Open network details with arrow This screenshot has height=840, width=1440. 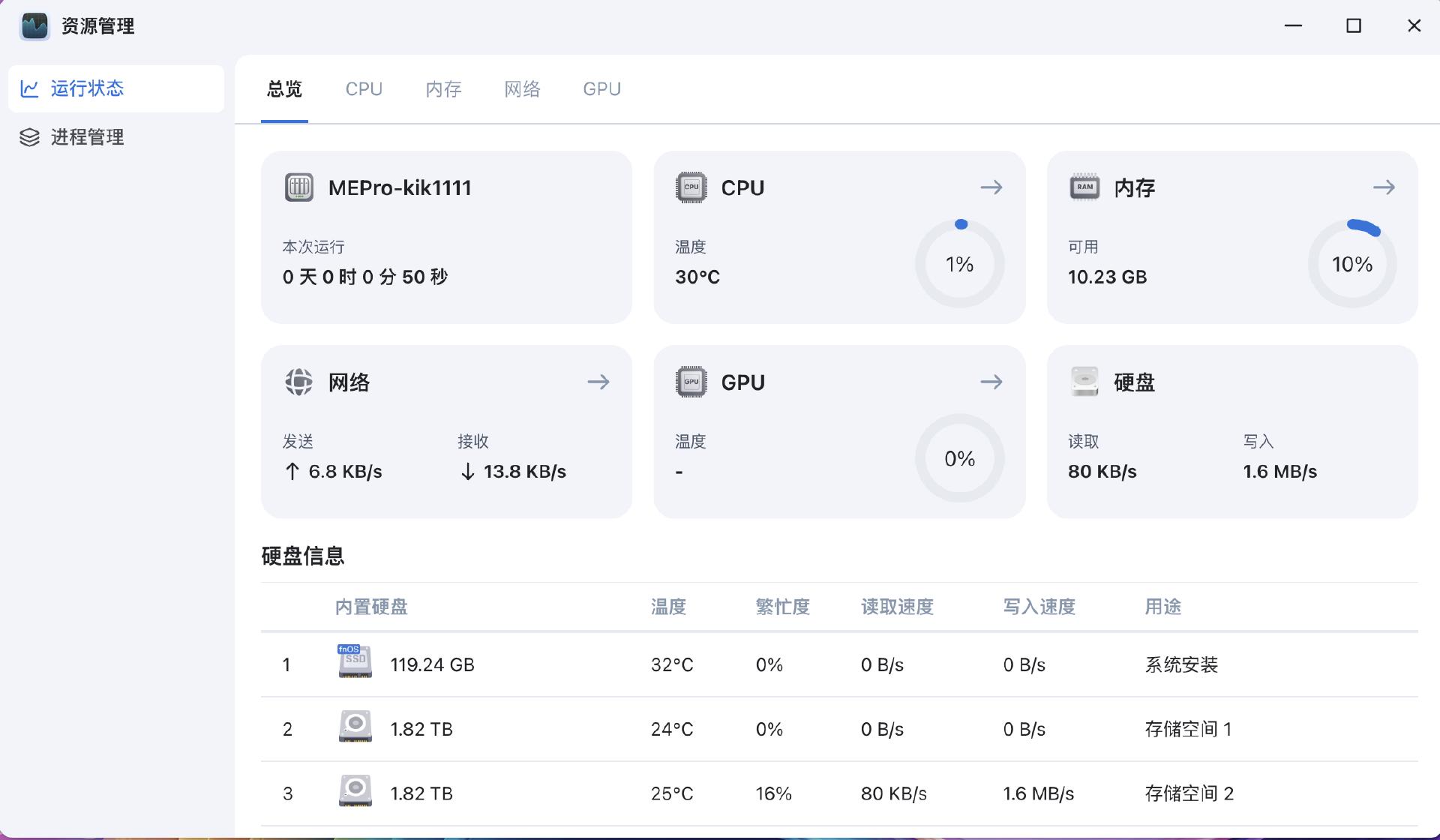pos(598,382)
